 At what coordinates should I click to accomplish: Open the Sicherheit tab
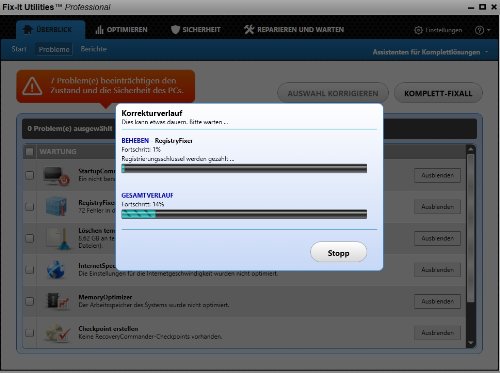196,30
